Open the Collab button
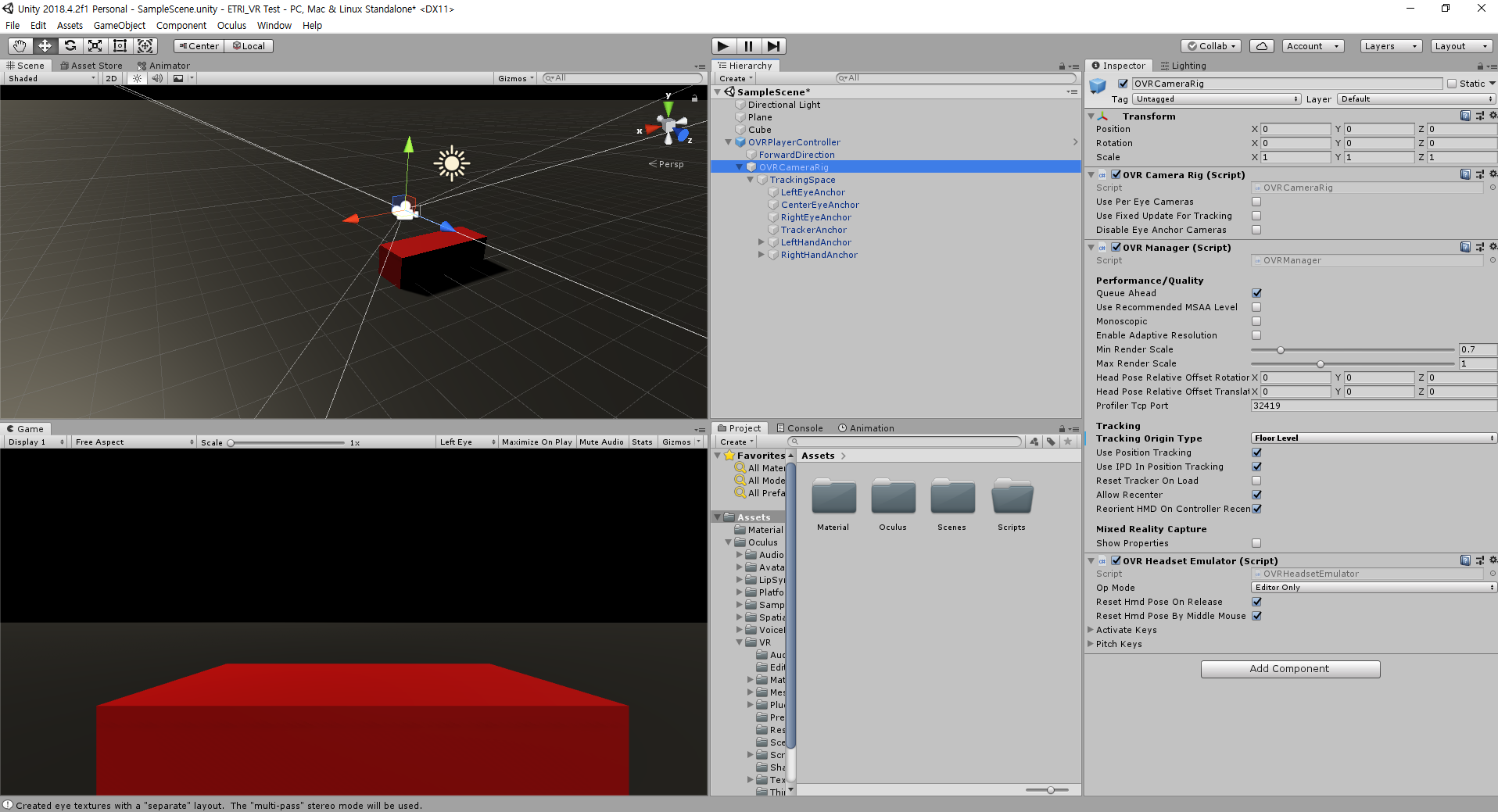This screenshot has width=1498, height=812. (1212, 46)
